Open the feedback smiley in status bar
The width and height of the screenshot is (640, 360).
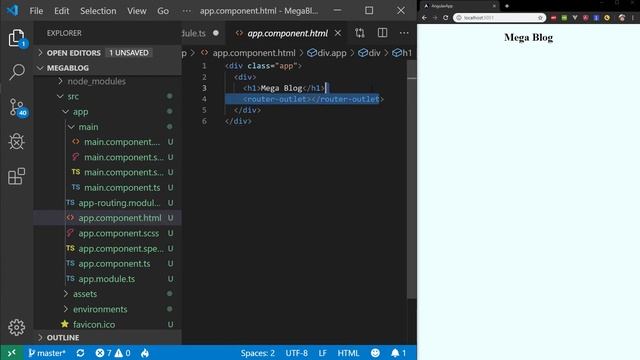[x=375, y=353]
